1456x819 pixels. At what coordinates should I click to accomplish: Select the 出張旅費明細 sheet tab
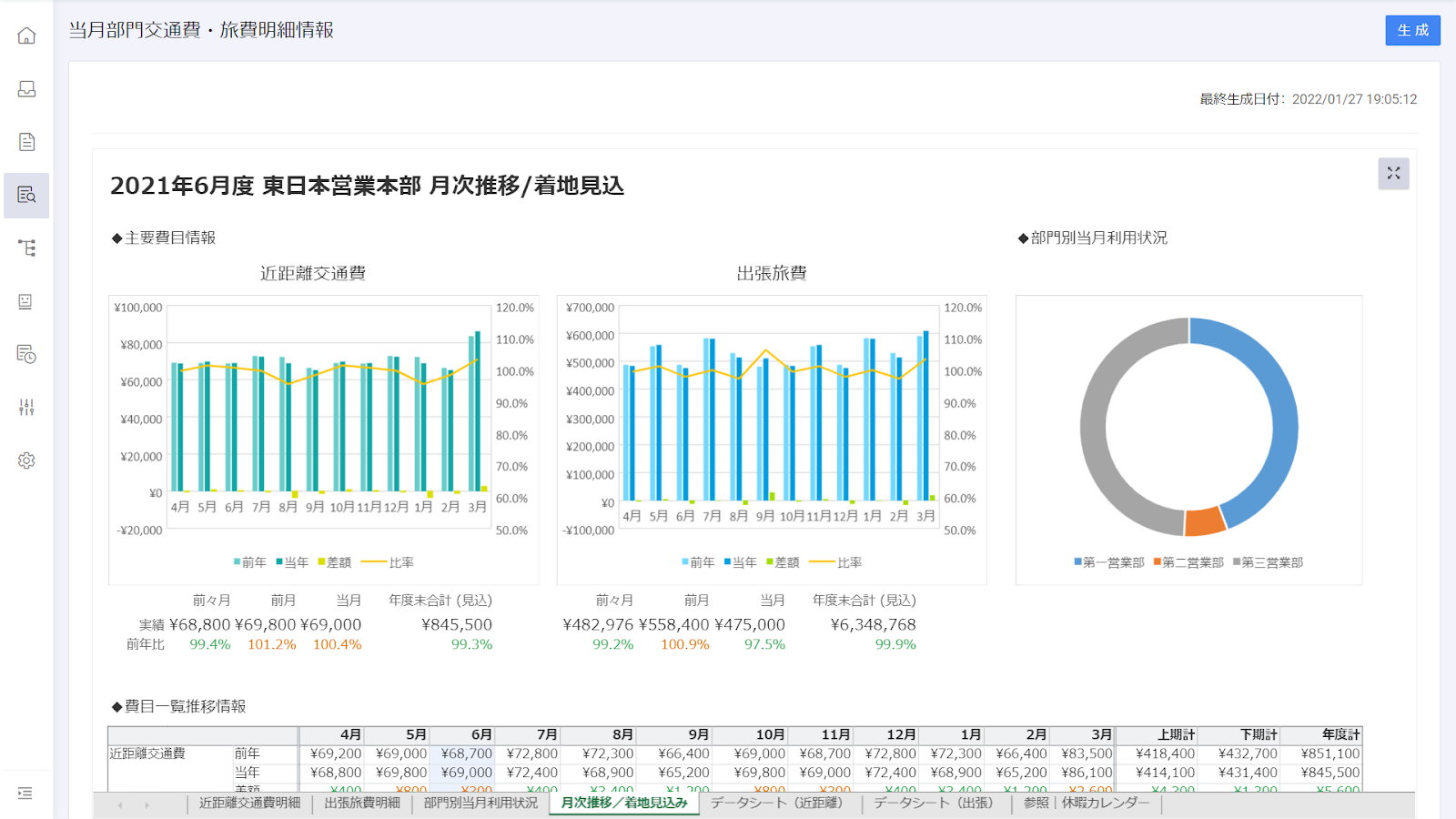click(x=362, y=803)
